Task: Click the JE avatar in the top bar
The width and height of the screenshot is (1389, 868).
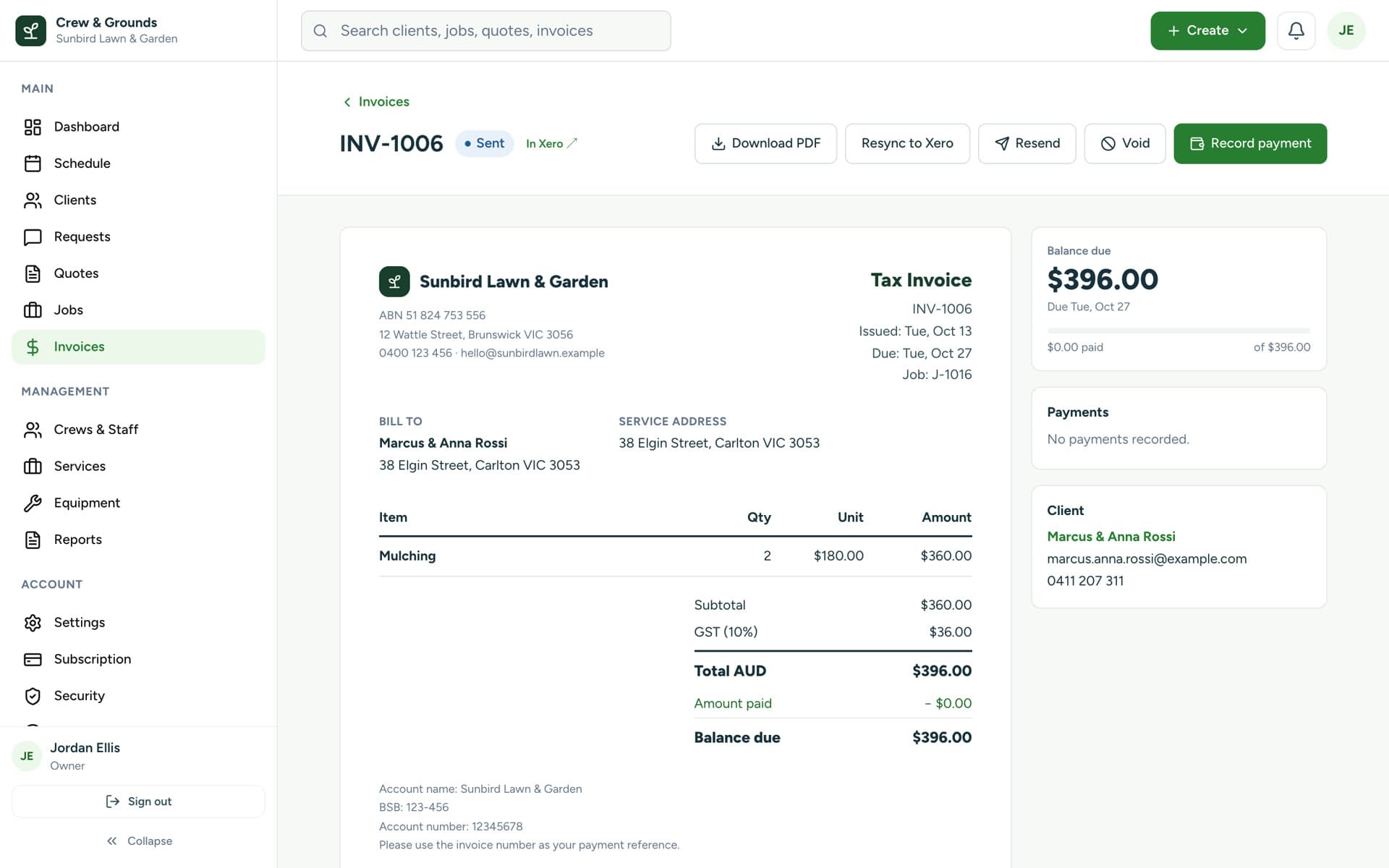Action: [1346, 30]
